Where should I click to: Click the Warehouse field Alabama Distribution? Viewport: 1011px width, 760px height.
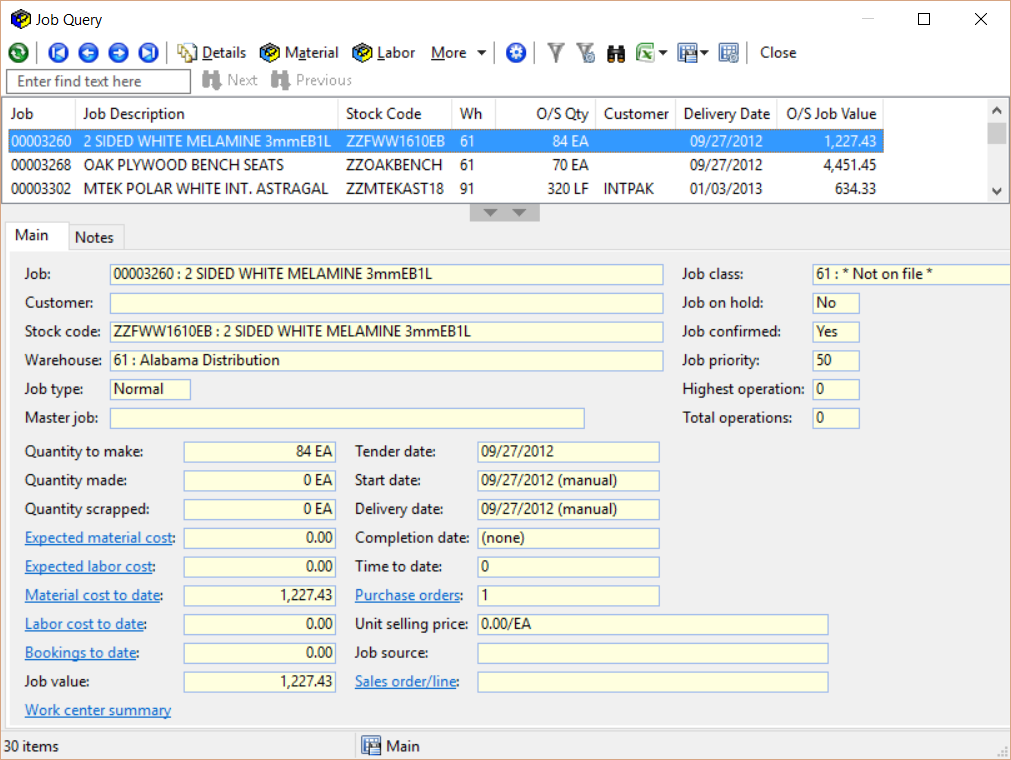[x=386, y=360]
